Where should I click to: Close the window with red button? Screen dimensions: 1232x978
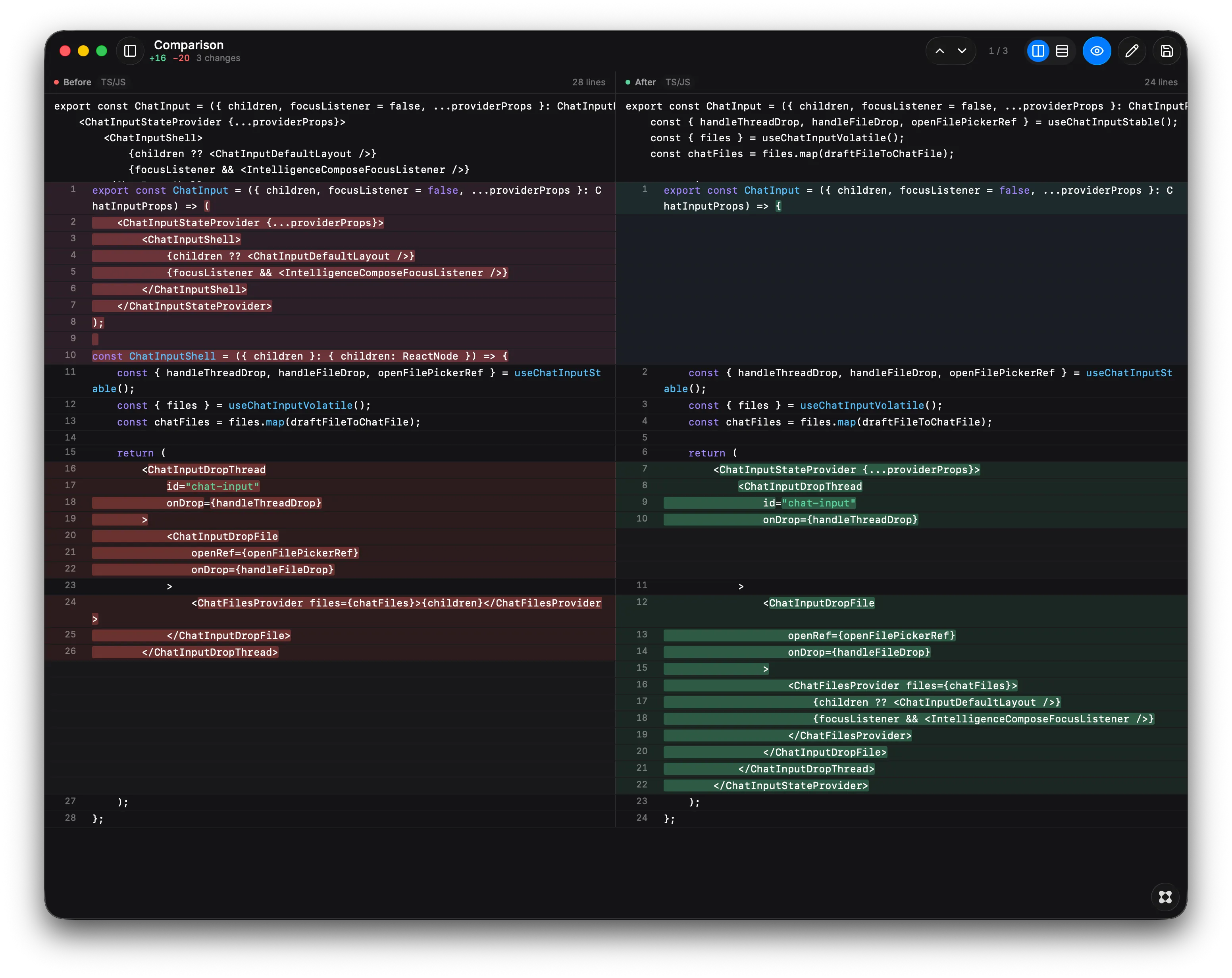[x=65, y=51]
